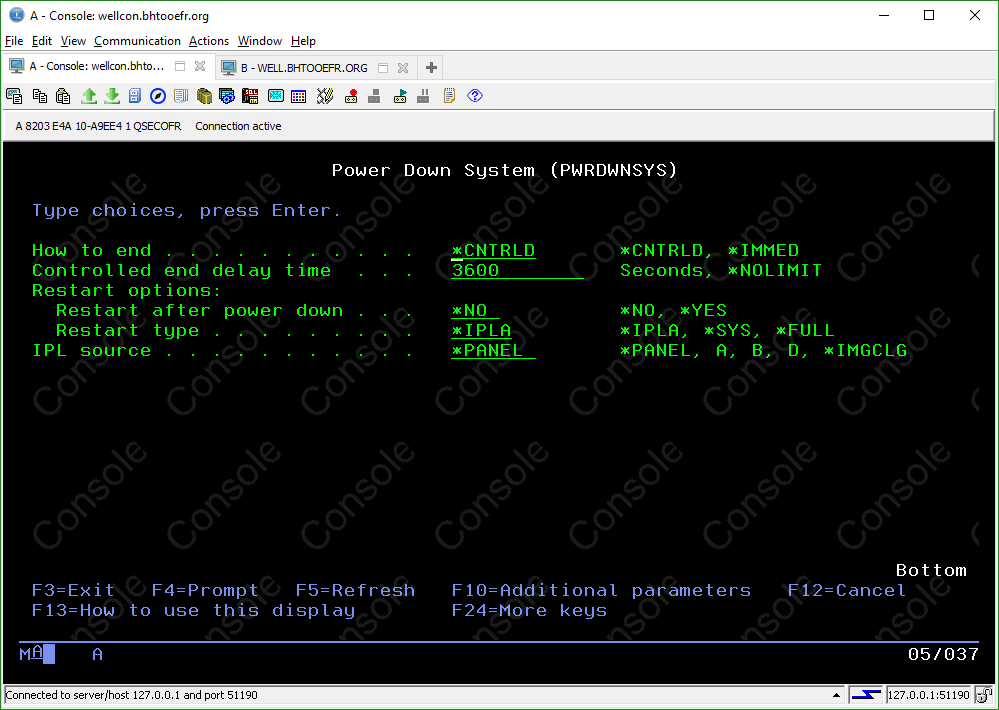Expand the status bar message arrow
This screenshot has width=999, height=710.
pos(837,695)
